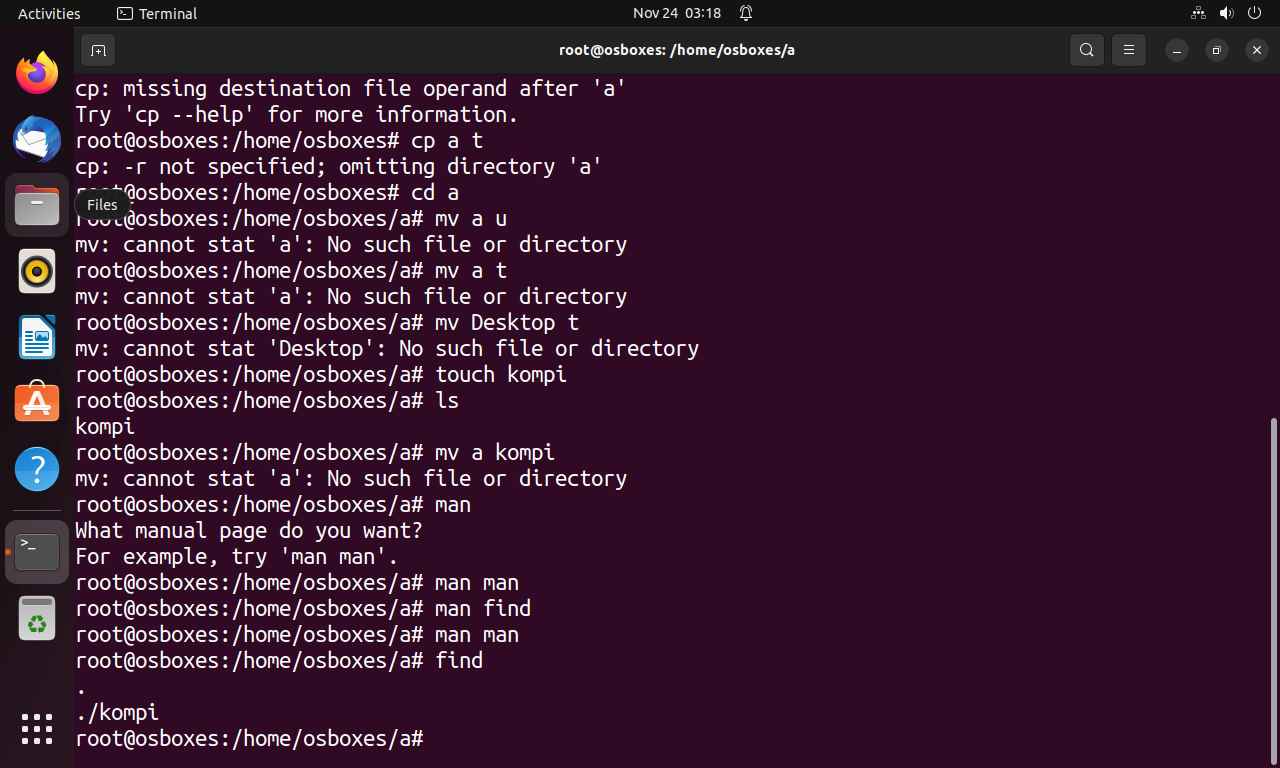
Task: Open the Trash in dock
Action: [x=37, y=617]
